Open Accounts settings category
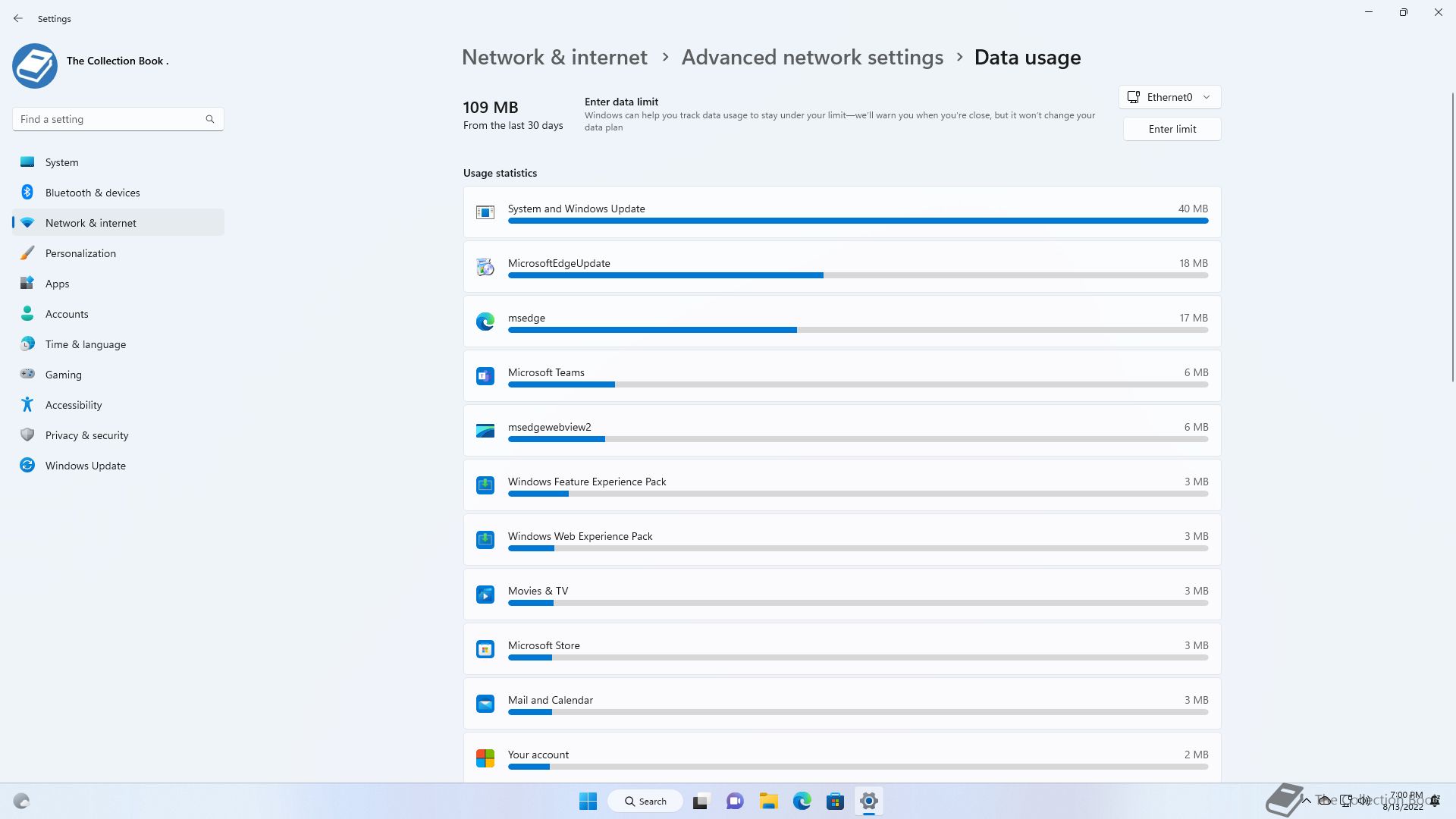 click(x=118, y=314)
